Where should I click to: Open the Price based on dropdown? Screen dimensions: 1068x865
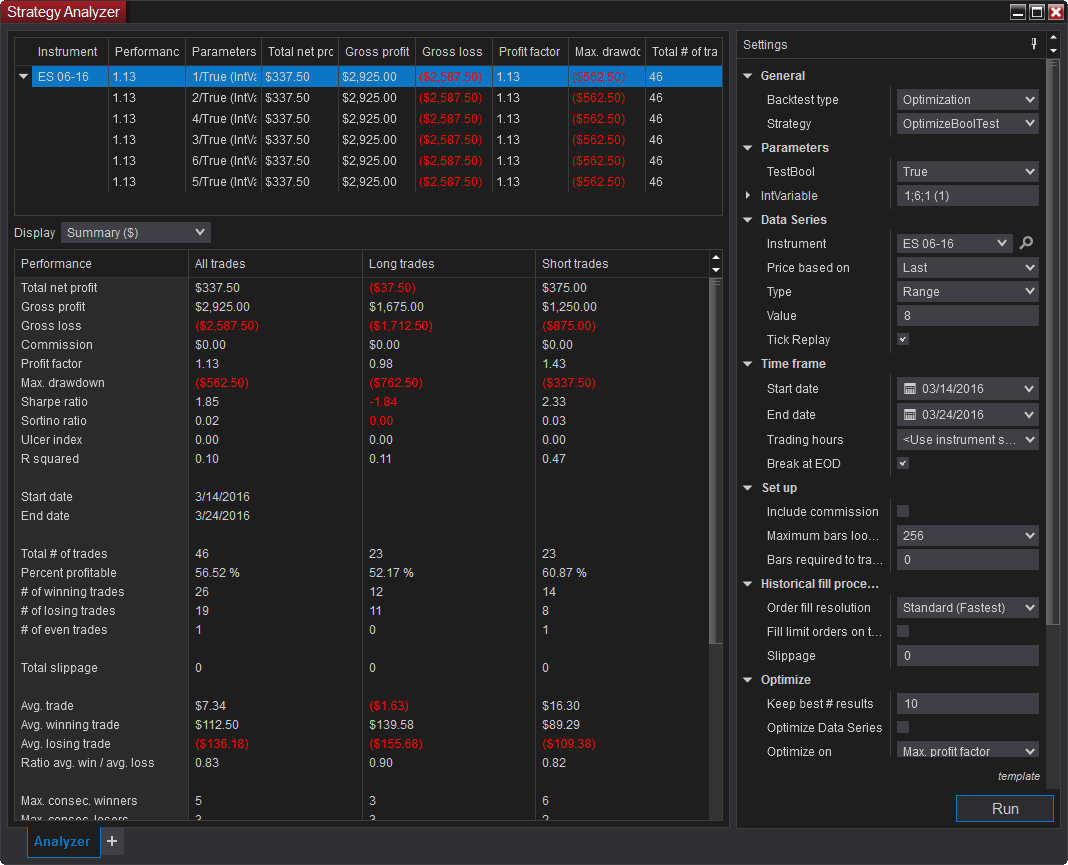click(x=967, y=268)
